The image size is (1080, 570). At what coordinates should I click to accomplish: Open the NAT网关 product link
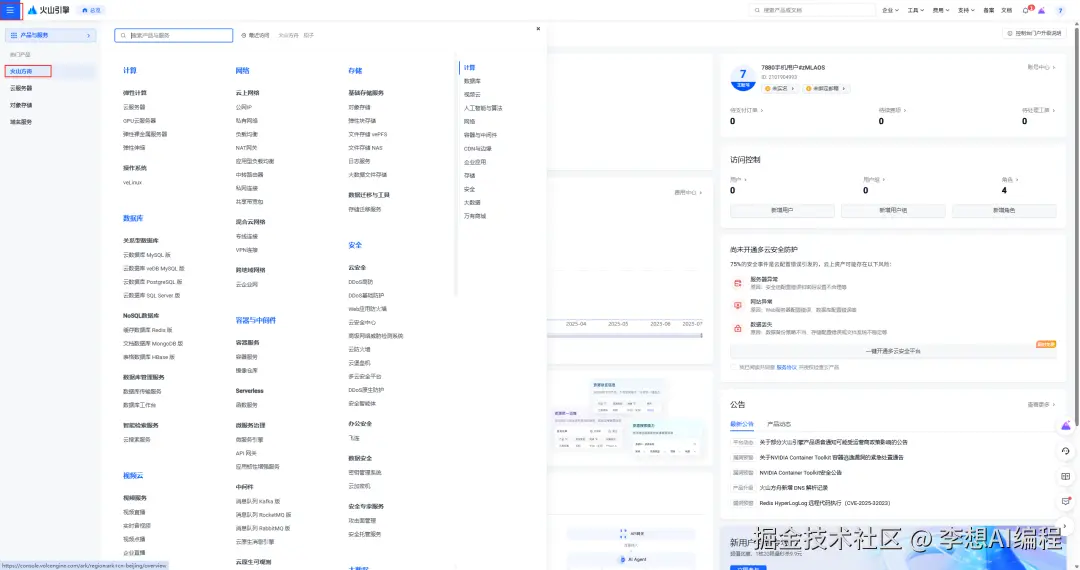click(246, 147)
